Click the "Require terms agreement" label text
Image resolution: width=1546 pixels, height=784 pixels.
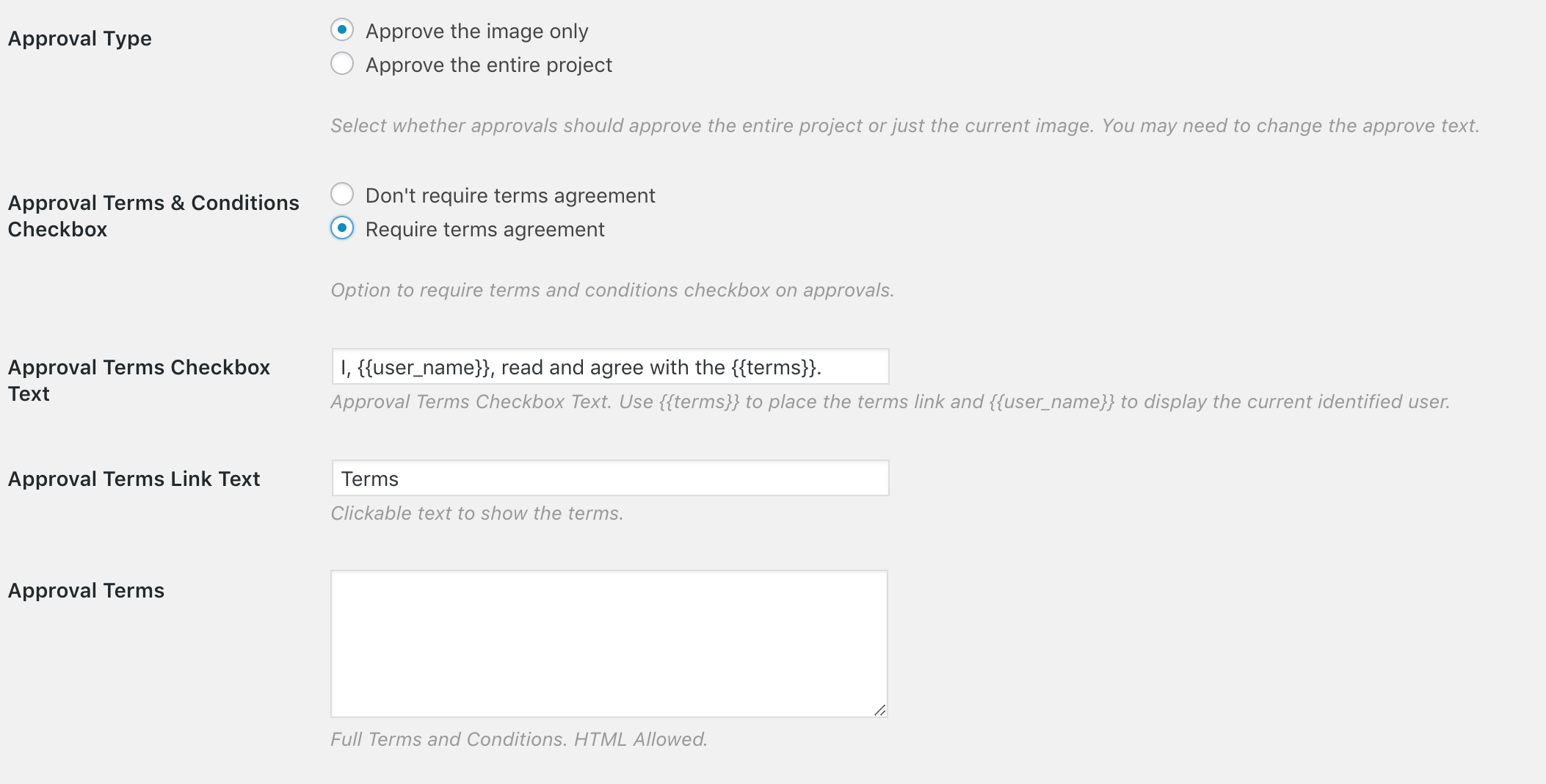[485, 230]
